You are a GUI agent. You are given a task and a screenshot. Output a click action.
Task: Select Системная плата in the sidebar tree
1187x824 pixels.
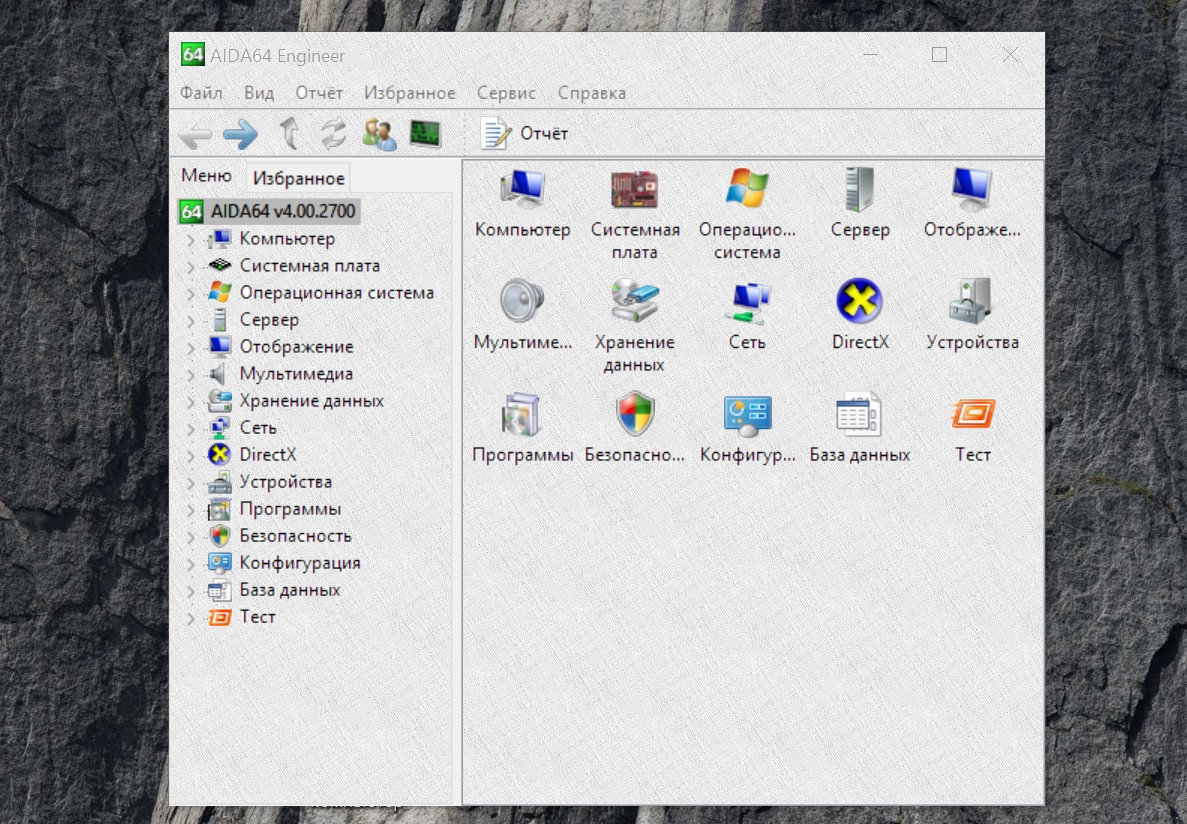[x=310, y=266]
